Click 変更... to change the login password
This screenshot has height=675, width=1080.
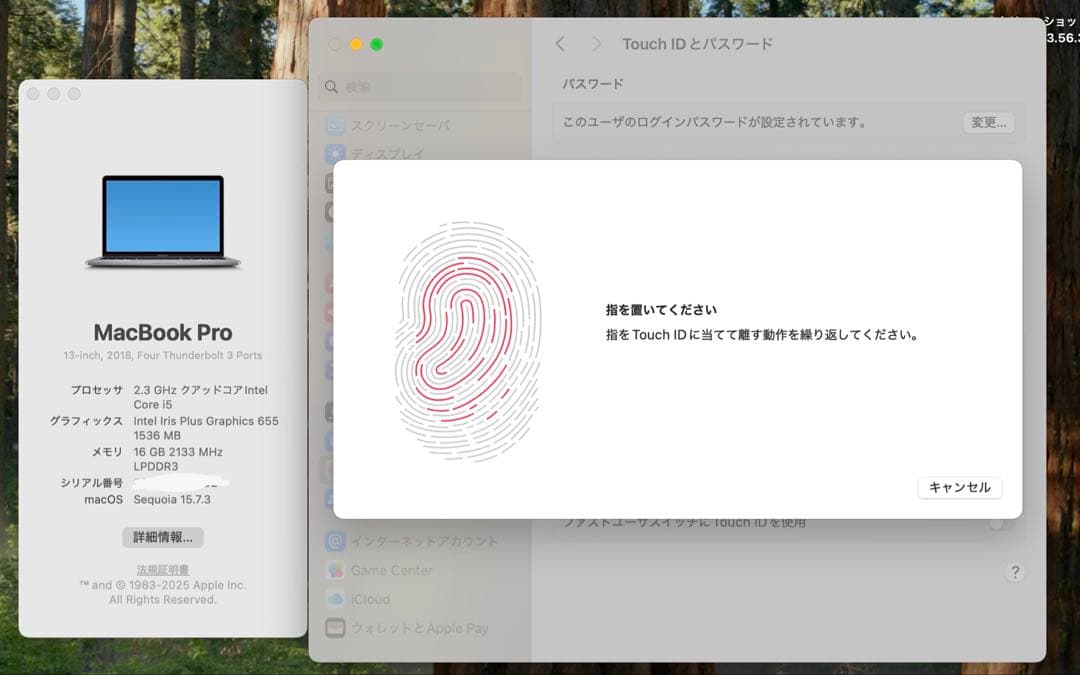click(x=988, y=122)
